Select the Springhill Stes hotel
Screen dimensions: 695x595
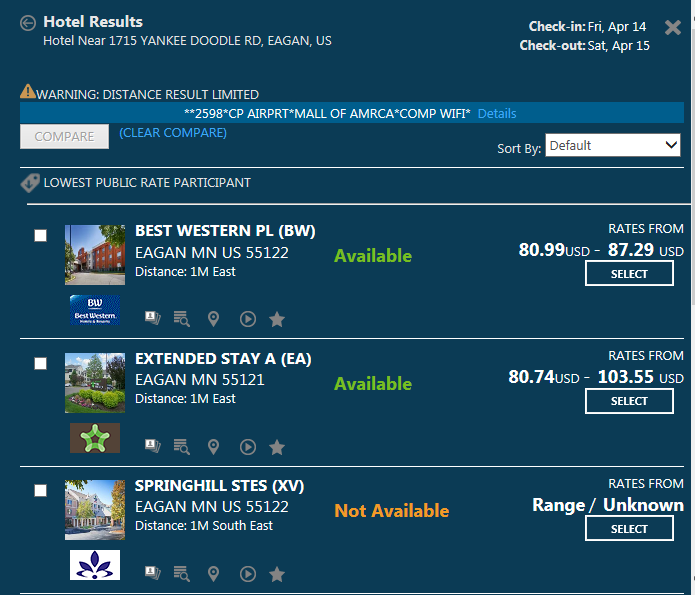tap(629, 528)
